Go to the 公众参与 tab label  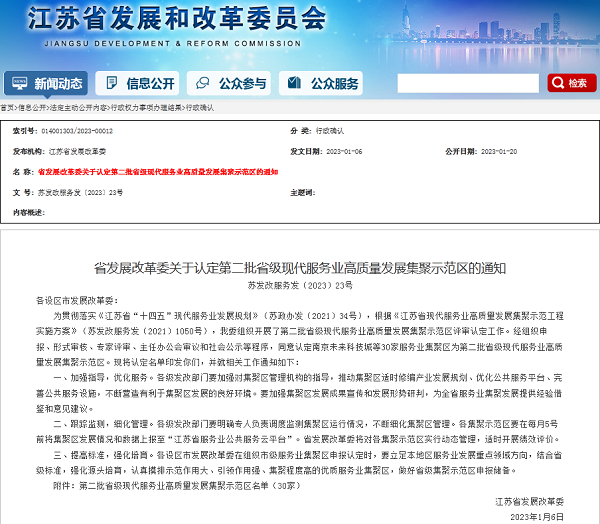click(x=243, y=83)
